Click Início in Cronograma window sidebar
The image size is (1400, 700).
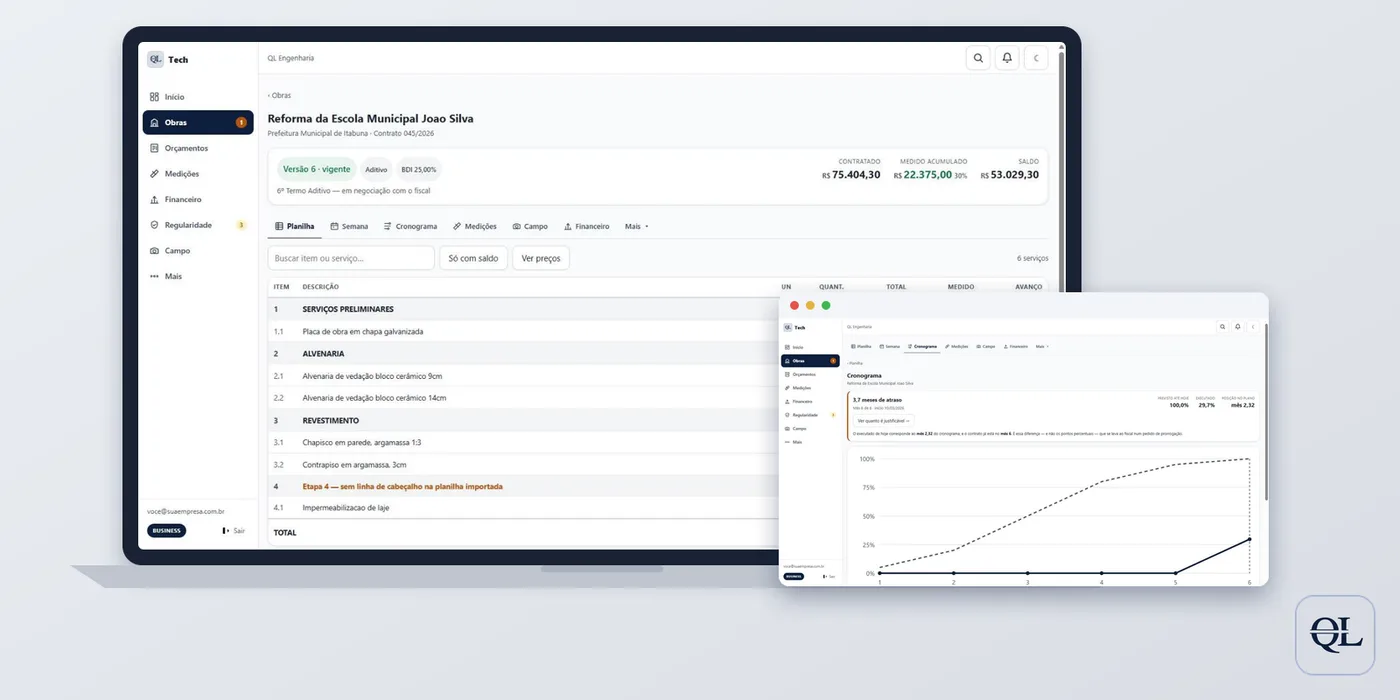(810, 347)
